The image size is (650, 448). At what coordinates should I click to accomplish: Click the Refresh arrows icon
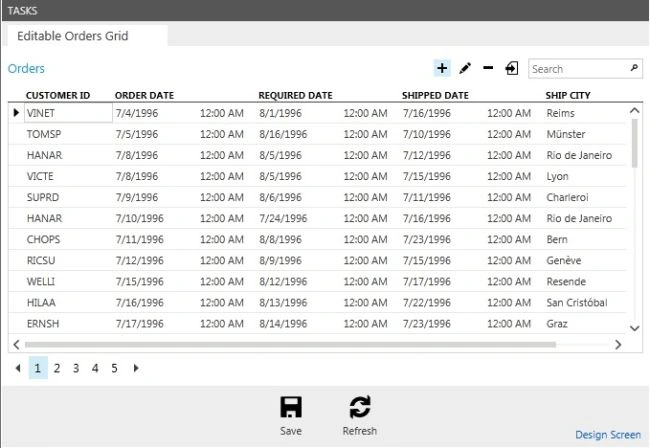coord(359,407)
